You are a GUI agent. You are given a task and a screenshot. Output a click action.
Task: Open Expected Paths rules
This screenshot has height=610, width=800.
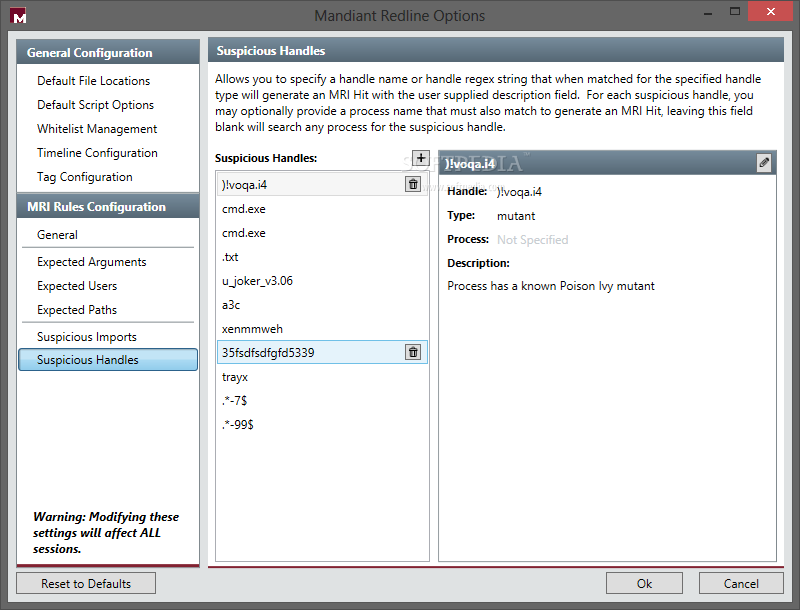77,310
